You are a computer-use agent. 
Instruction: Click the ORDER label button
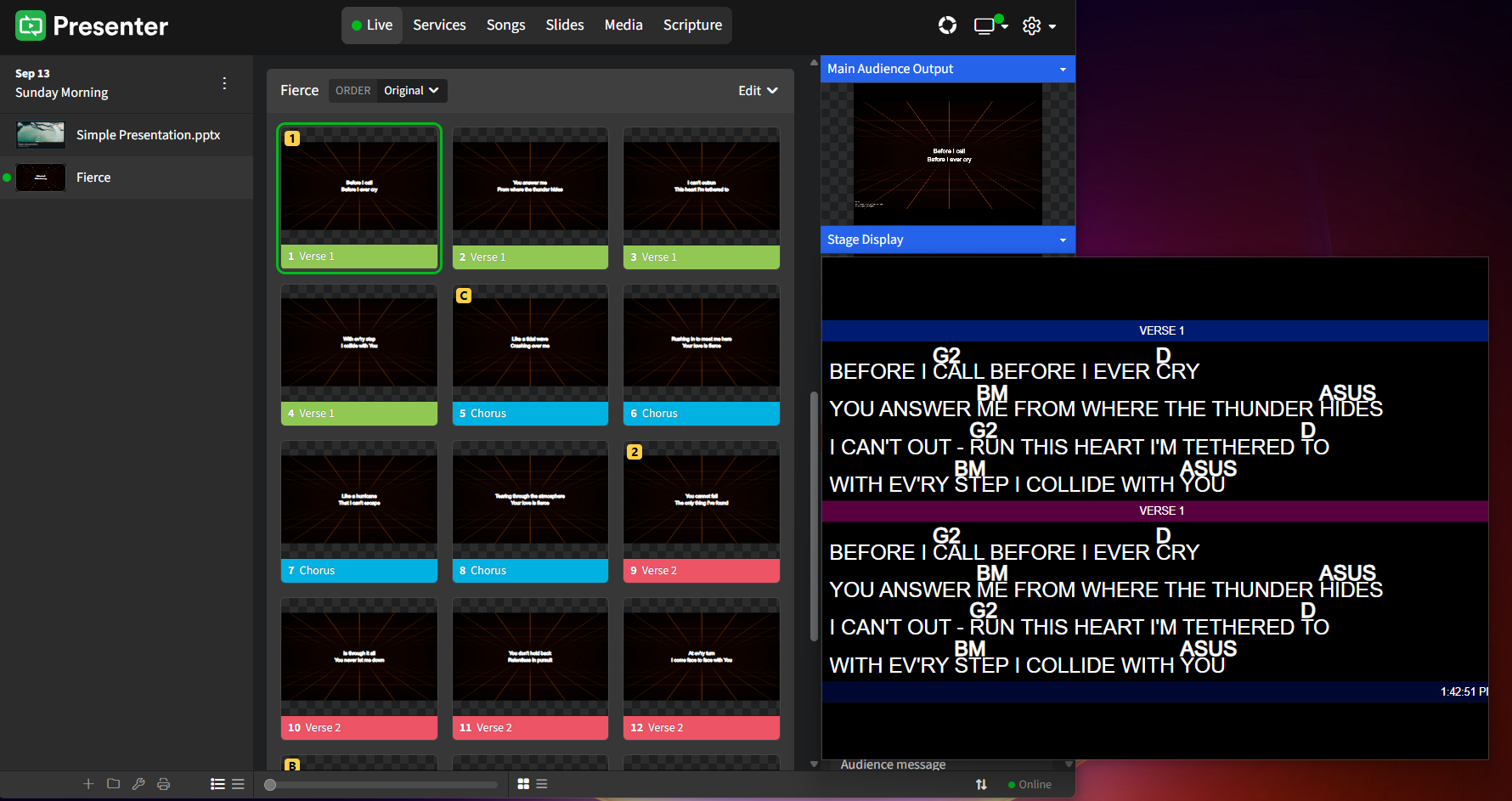(353, 91)
